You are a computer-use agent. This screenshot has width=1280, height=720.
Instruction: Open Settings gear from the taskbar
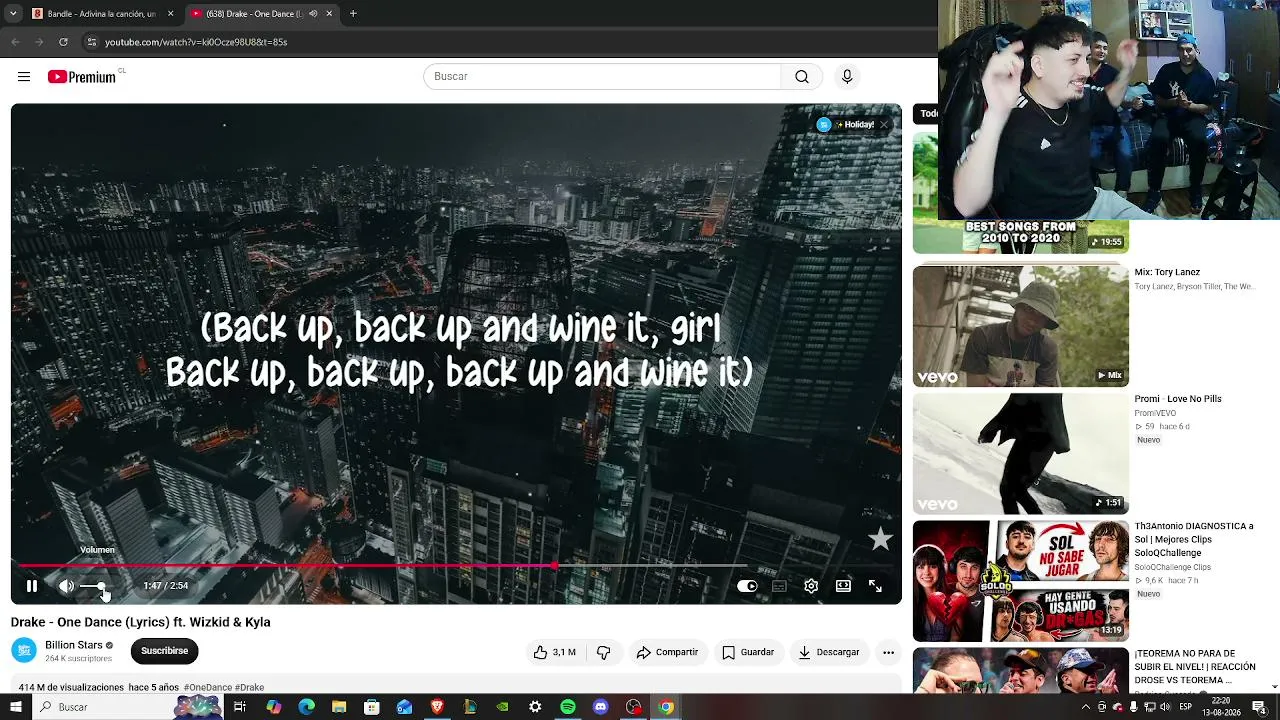tap(535, 707)
